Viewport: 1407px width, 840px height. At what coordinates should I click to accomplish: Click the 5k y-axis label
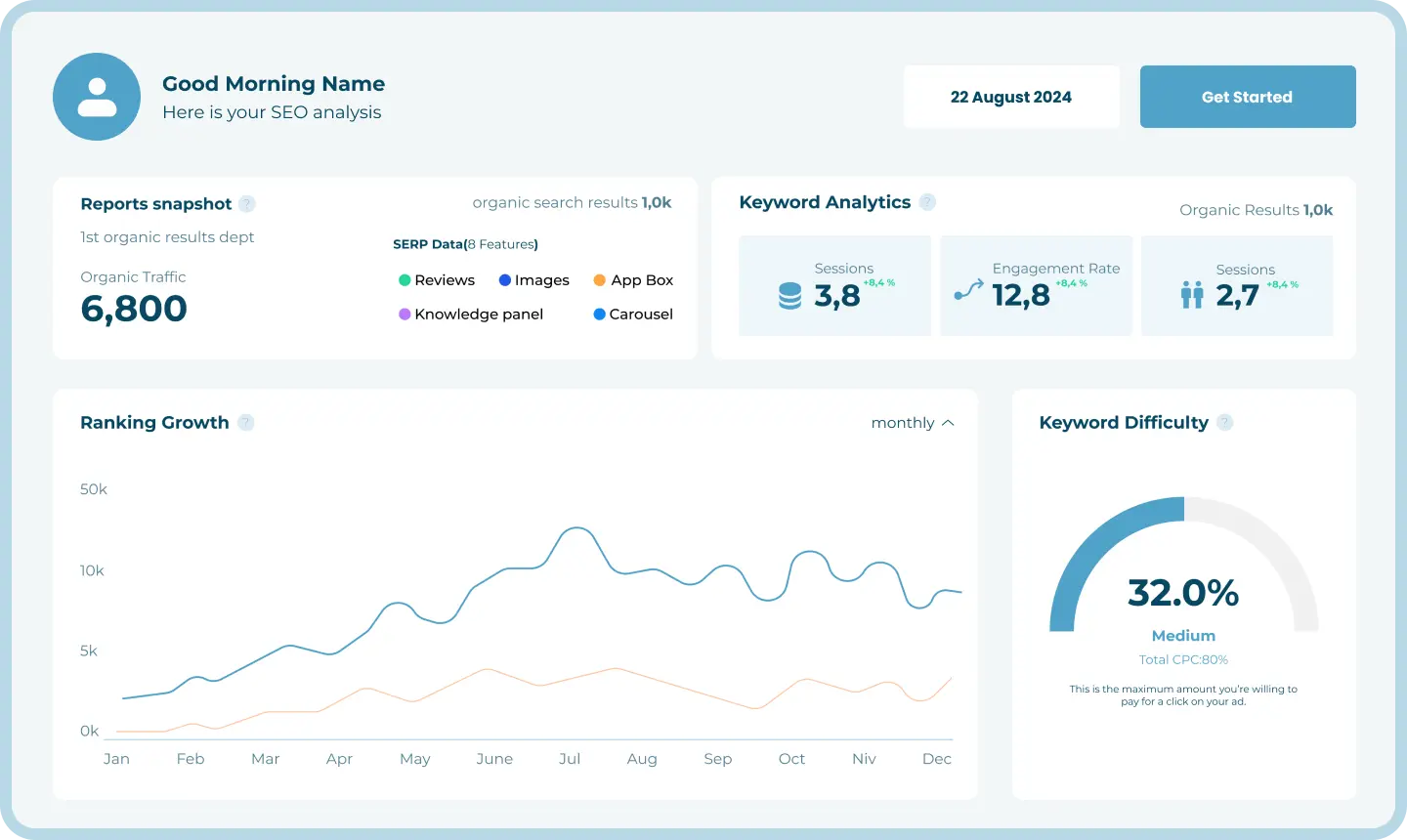point(89,651)
